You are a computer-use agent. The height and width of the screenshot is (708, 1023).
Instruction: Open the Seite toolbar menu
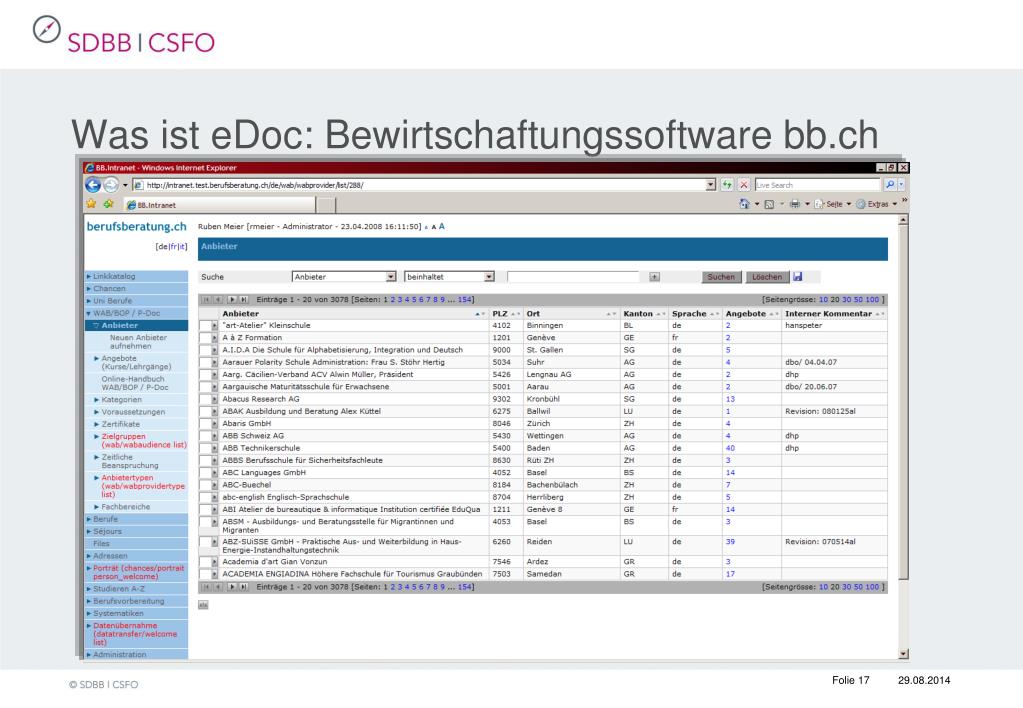(x=833, y=204)
